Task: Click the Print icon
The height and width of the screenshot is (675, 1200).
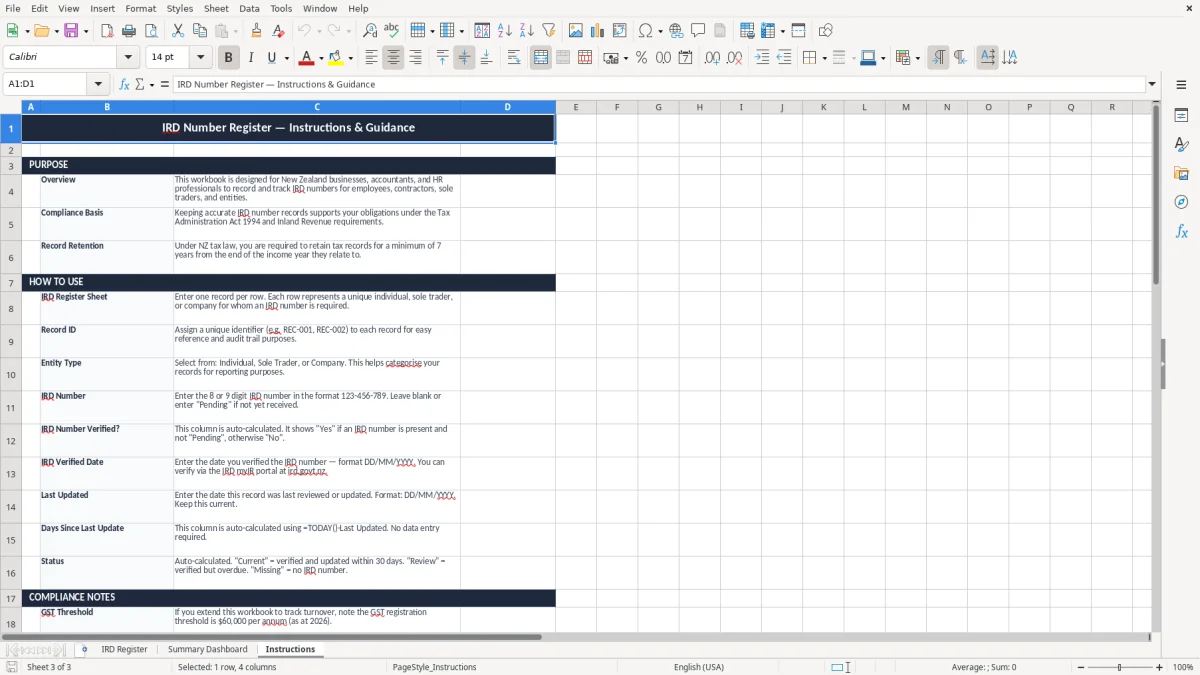Action: tap(128, 31)
